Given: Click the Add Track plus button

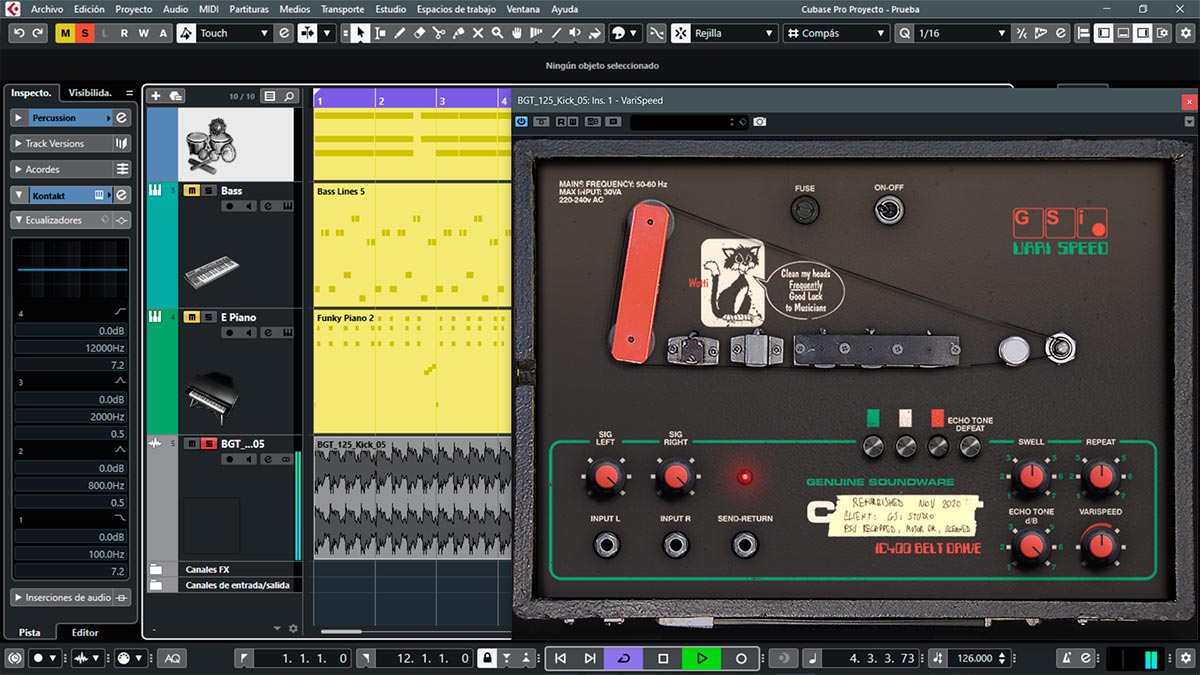Looking at the screenshot, I should click(x=155, y=96).
